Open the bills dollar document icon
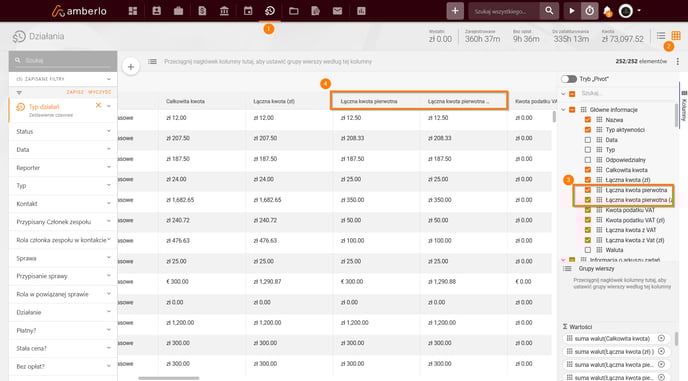 [202, 11]
